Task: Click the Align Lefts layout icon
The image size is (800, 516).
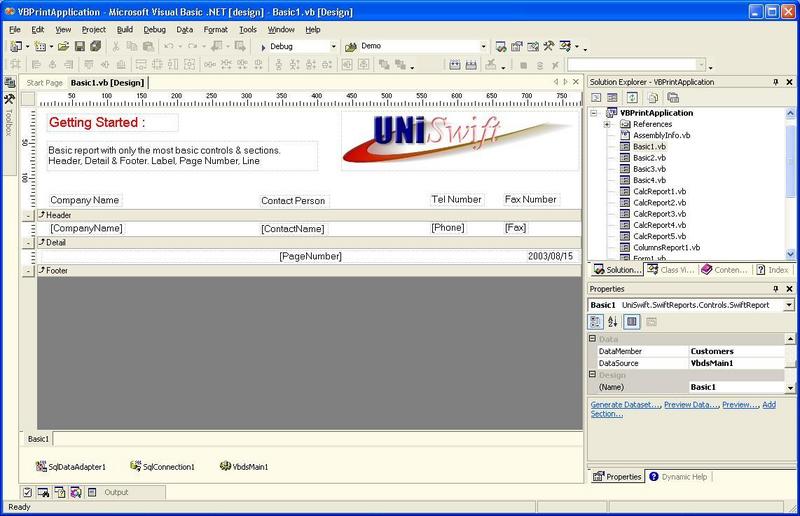Action: (36, 65)
